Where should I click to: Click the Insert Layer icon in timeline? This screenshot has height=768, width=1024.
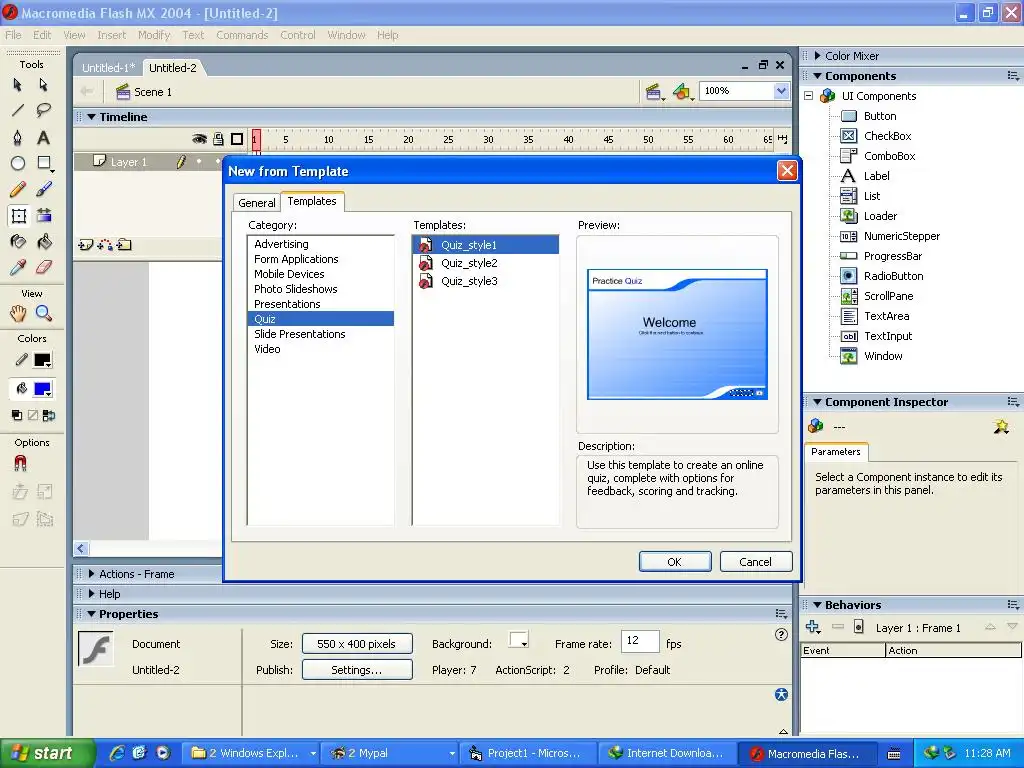[x=85, y=245]
